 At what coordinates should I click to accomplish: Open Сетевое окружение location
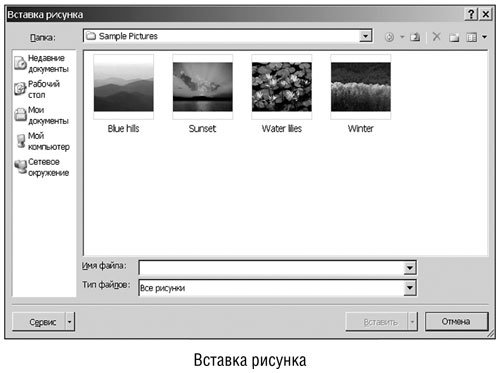click(x=42, y=167)
